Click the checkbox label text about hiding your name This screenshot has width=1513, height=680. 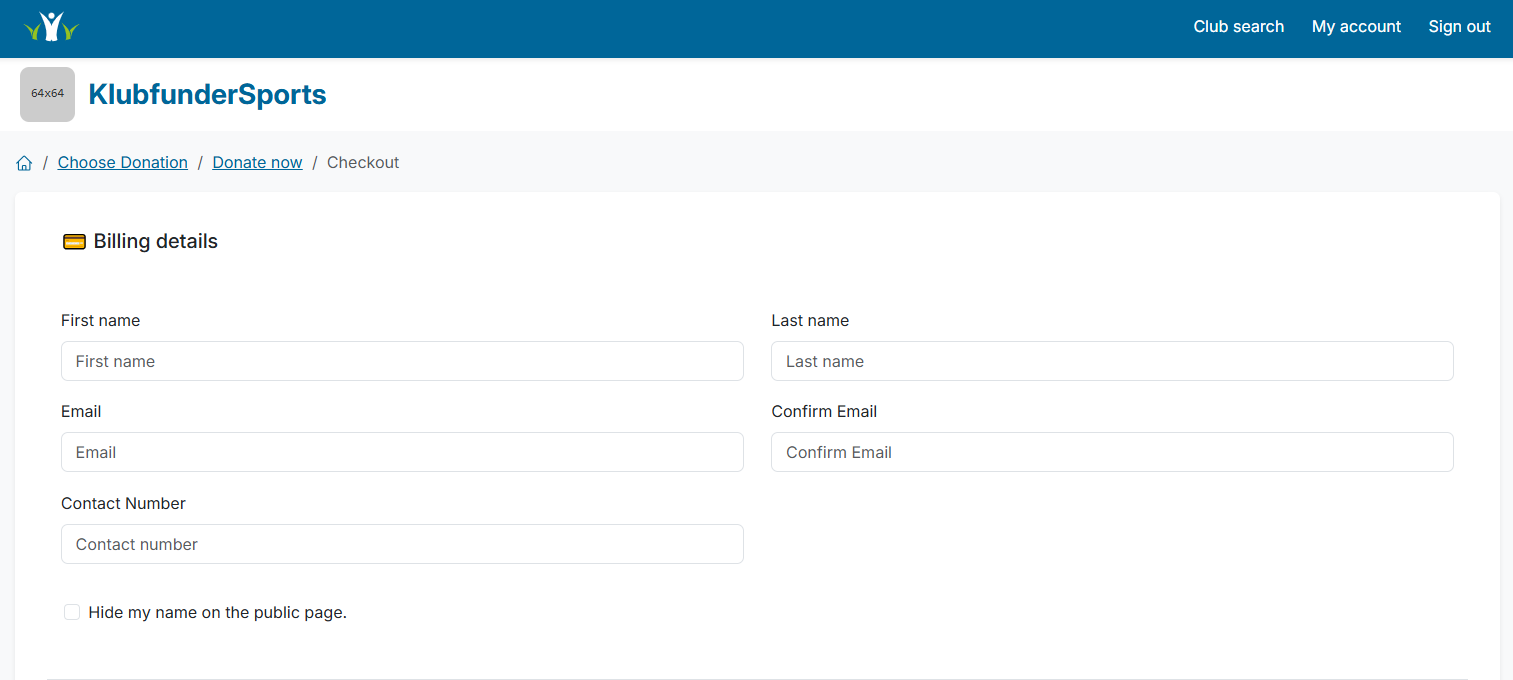click(x=216, y=611)
